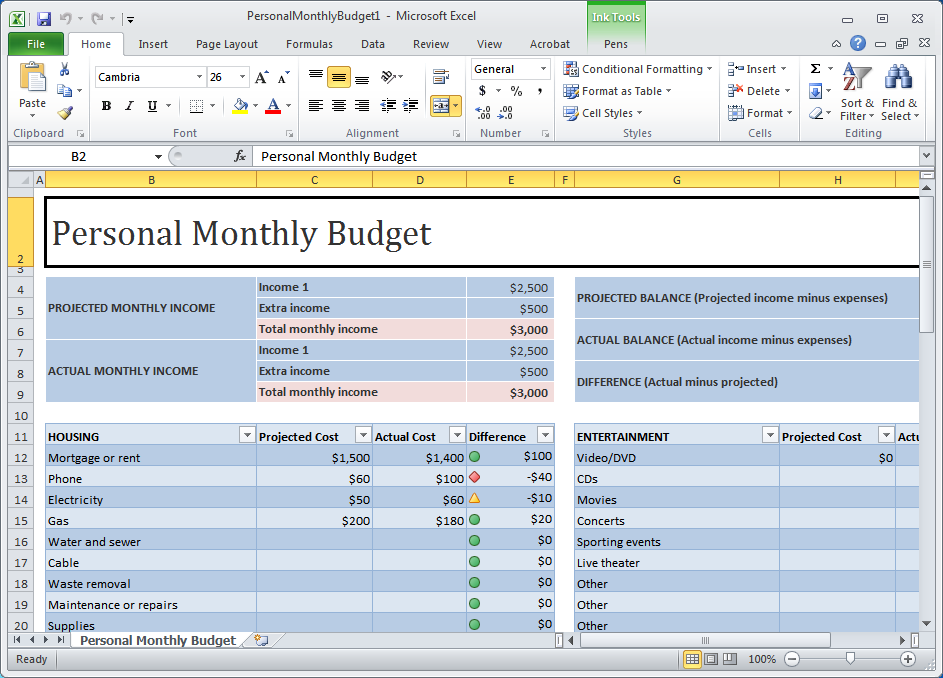The width and height of the screenshot is (943, 678).
Task: Open the File menu
Action: [x=35, y=43]
